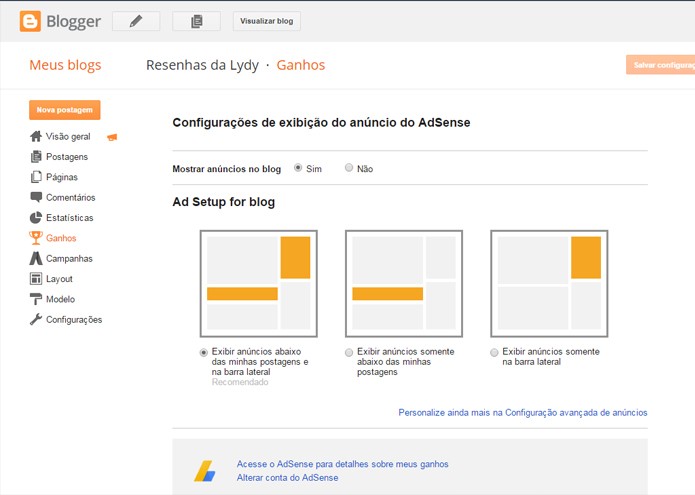Open Comentários section
This screenshot has width=695, height=495.
coord(71,198)
